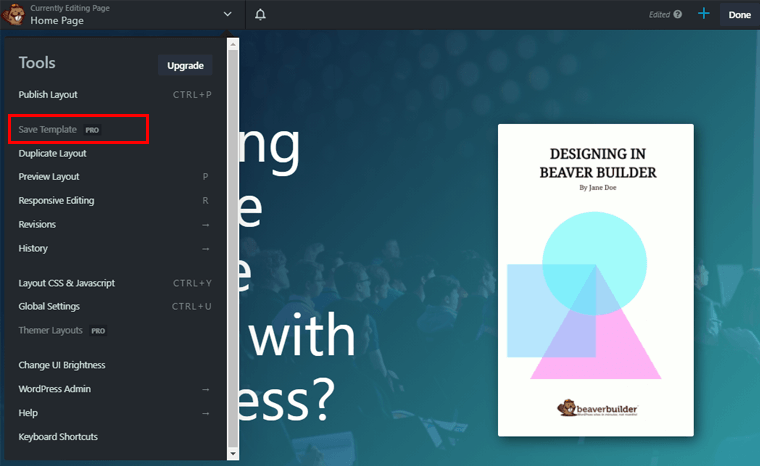
Task: Open Global Settings
Action: (x=49, y=306)
